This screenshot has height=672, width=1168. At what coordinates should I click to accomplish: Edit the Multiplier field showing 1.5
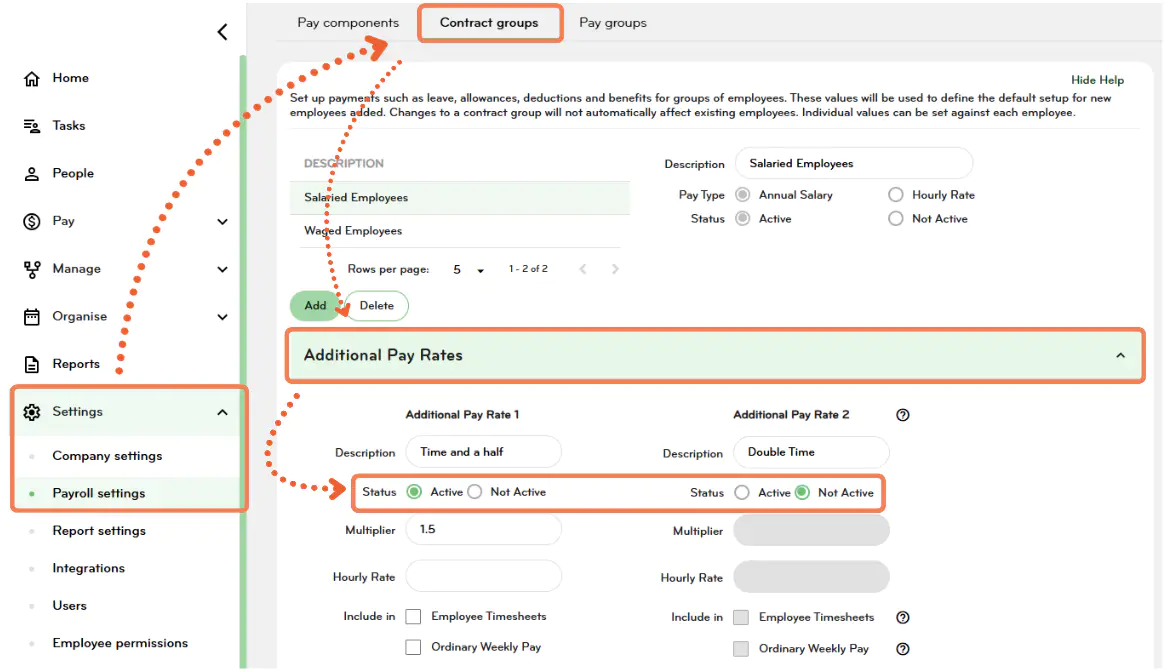[483, 529]
